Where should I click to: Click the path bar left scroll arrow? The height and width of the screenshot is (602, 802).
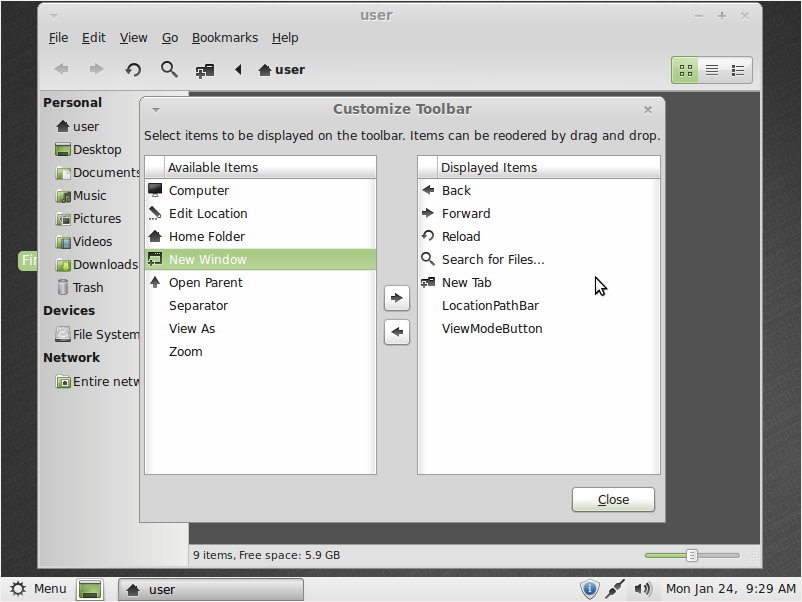tap(238, 70)
